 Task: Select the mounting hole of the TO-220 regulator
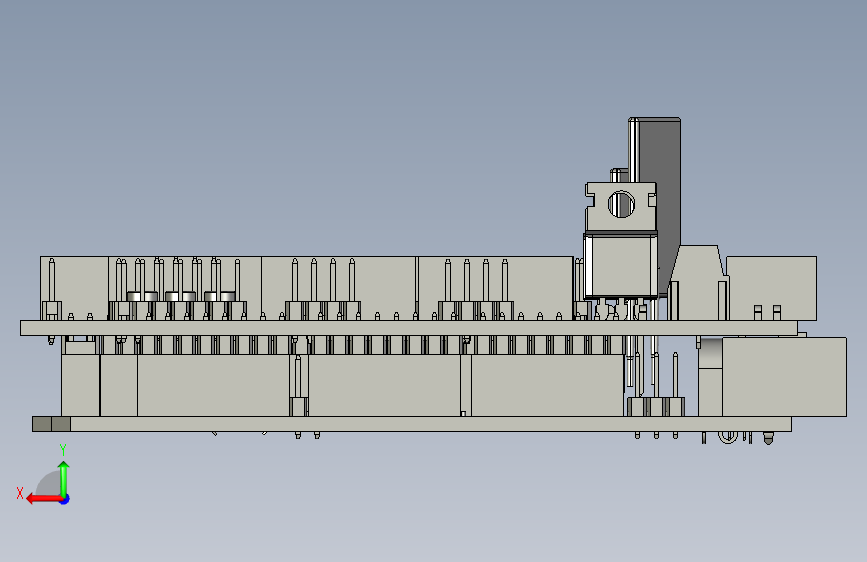pos(621,204)
